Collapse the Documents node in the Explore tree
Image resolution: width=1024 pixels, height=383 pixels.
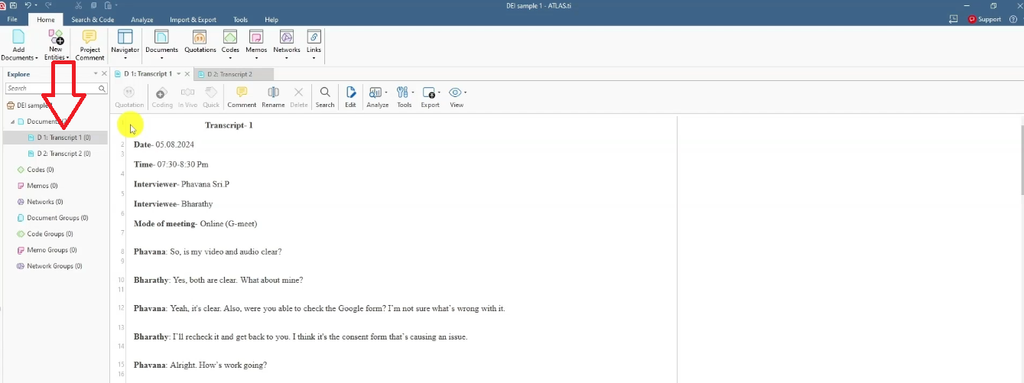(x=12, y=122)
